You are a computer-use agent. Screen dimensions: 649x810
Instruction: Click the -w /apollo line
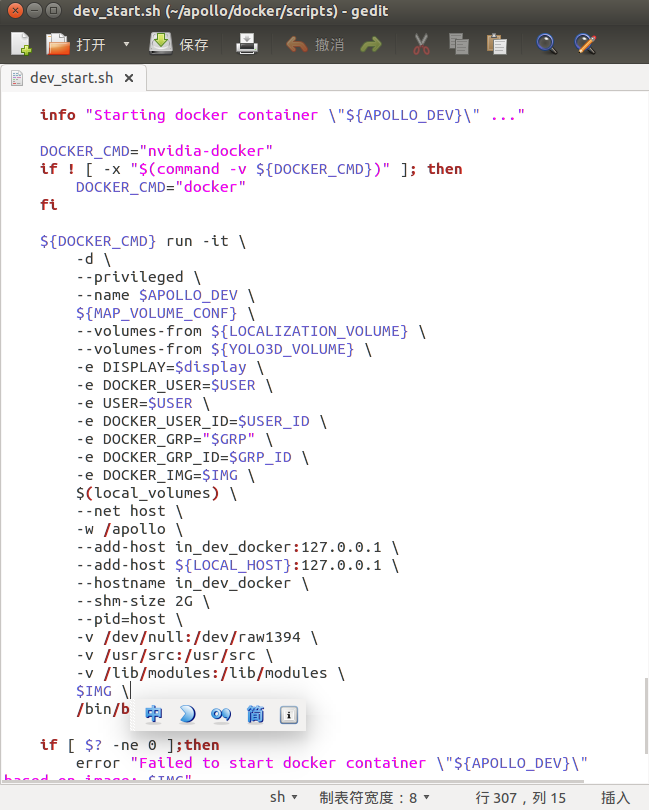click(129, 529)
